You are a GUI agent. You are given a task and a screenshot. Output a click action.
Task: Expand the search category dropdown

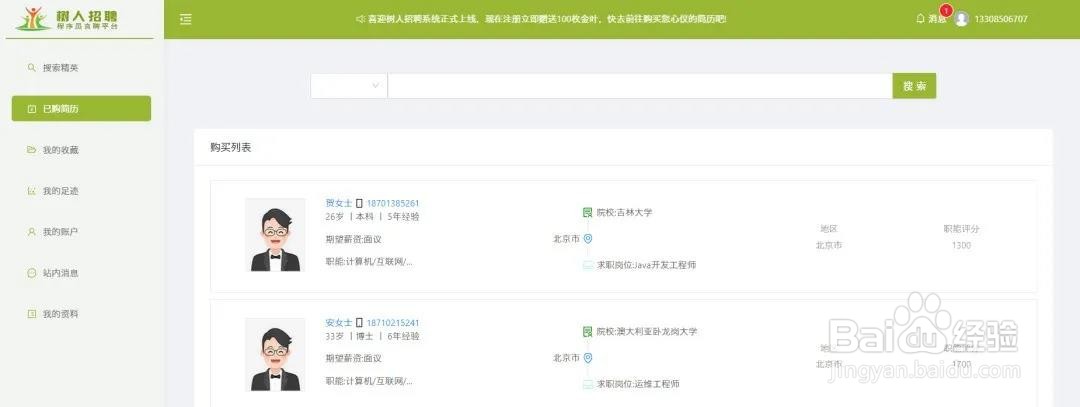pyautogui.click(x=349, y=86)
